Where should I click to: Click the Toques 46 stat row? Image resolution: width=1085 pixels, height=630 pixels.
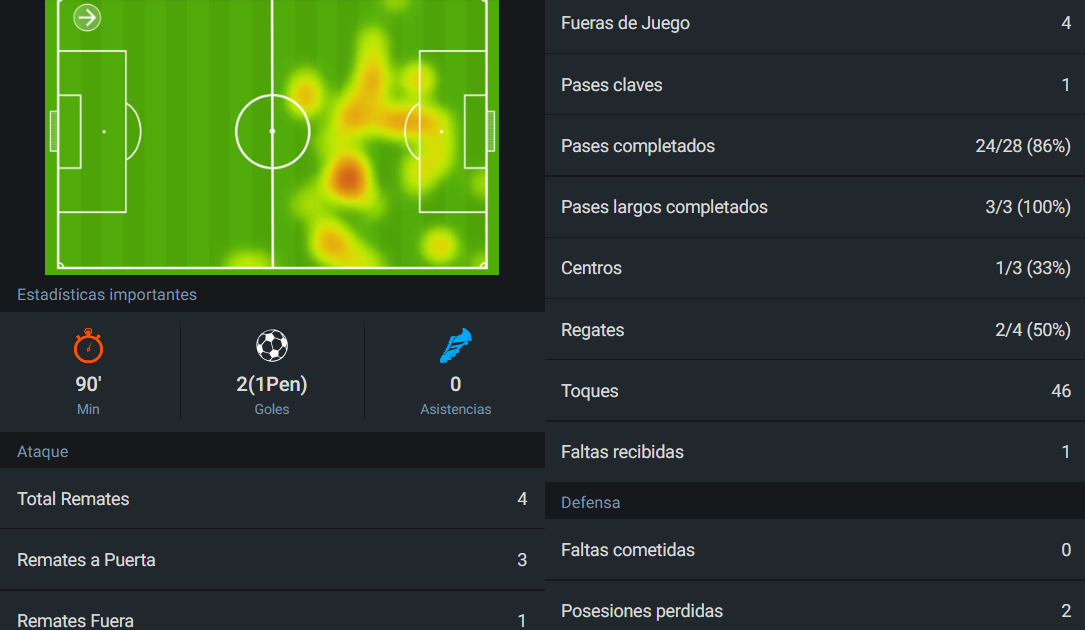pyautogui.click(x=814, y=390)
